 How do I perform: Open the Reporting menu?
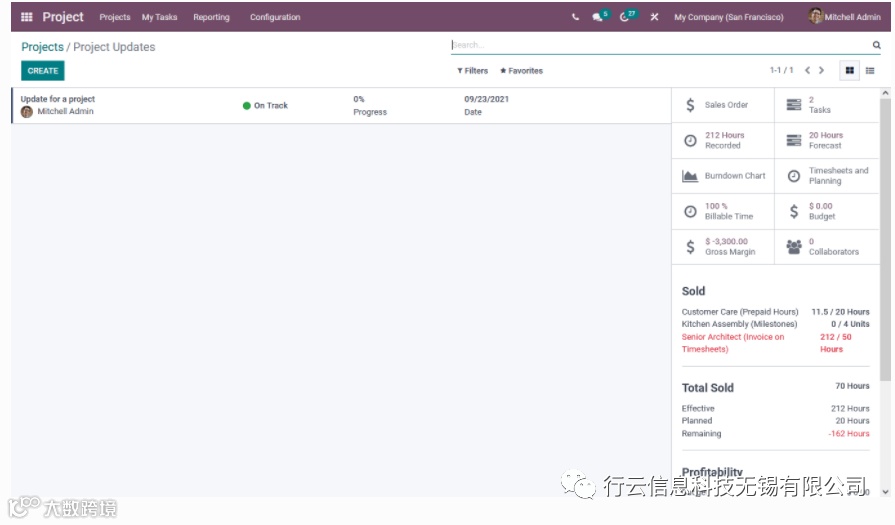(211, 17)
